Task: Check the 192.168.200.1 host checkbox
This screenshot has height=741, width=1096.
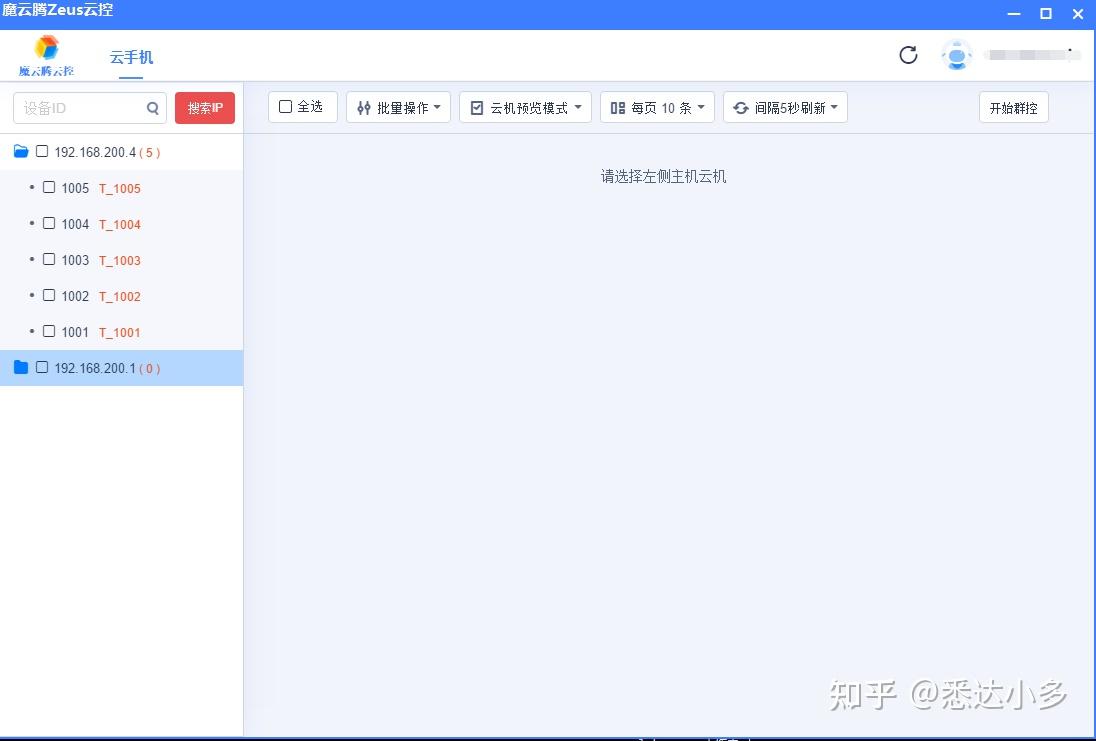Action: (42, 367)
